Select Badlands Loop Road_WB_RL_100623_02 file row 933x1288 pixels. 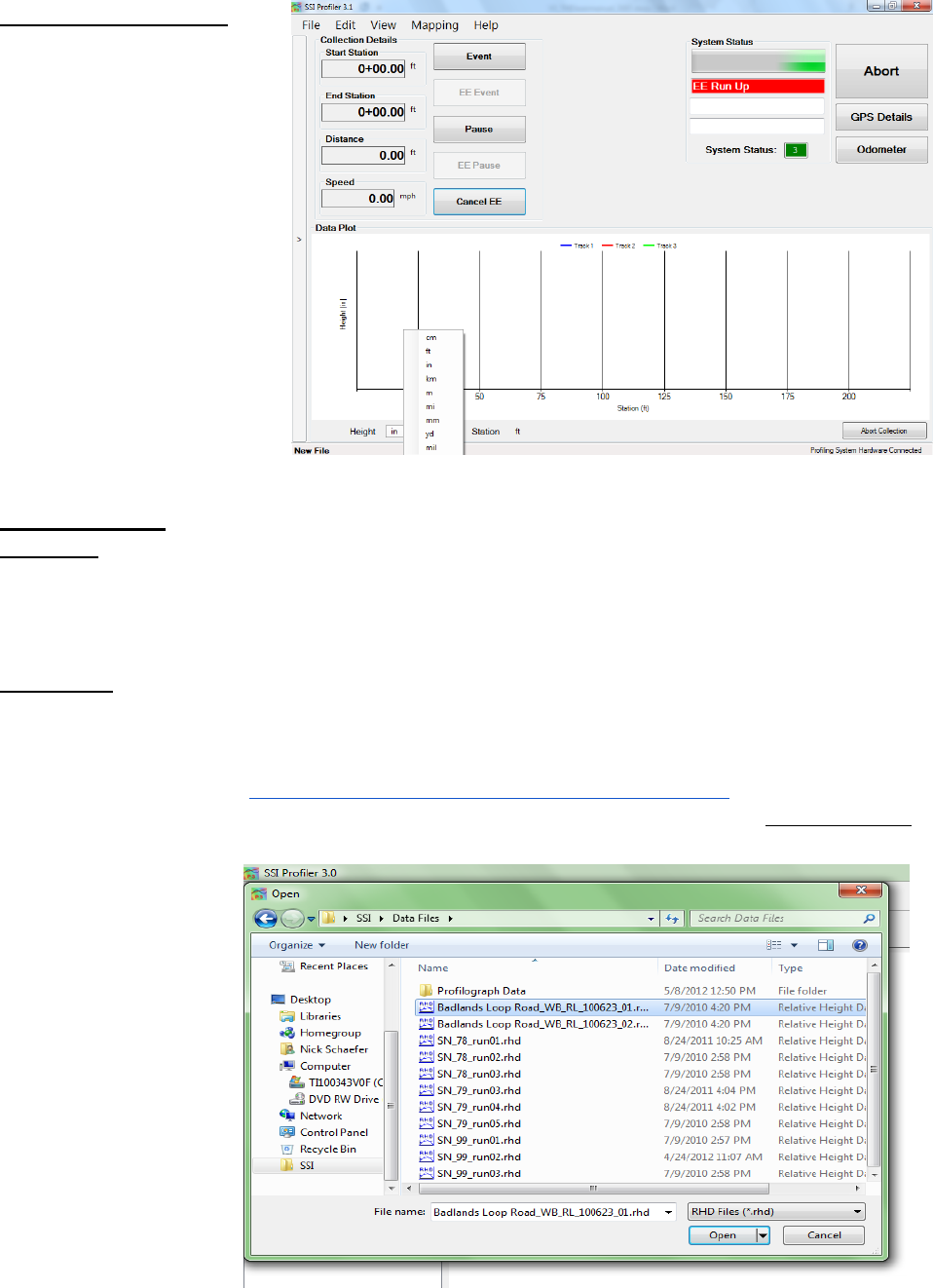tap(641, 1024)
